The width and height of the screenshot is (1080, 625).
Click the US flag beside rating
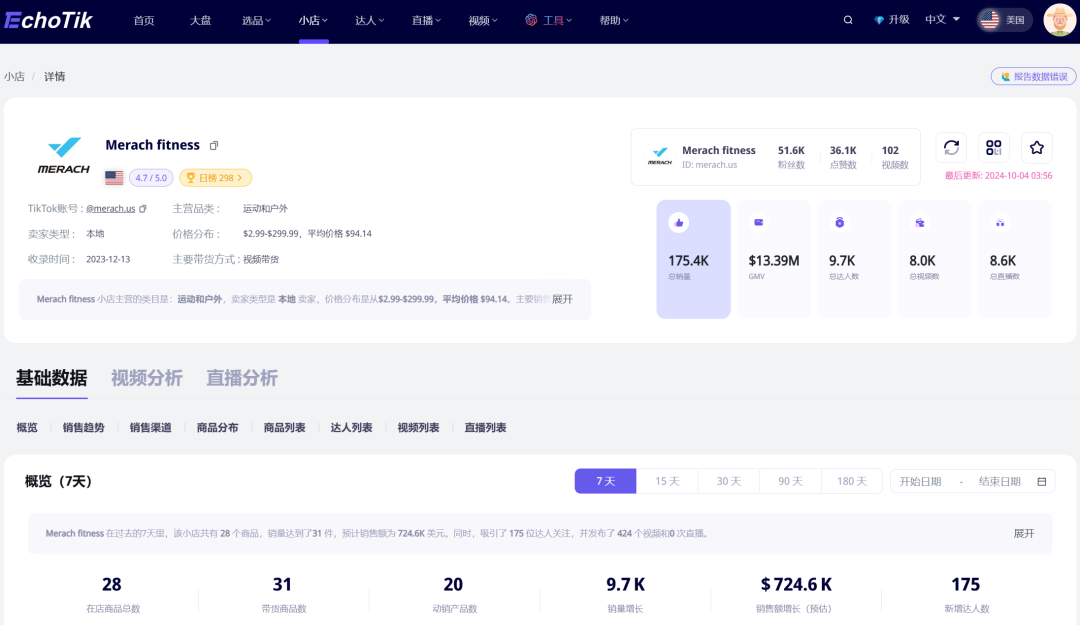[x=114, y=178]
